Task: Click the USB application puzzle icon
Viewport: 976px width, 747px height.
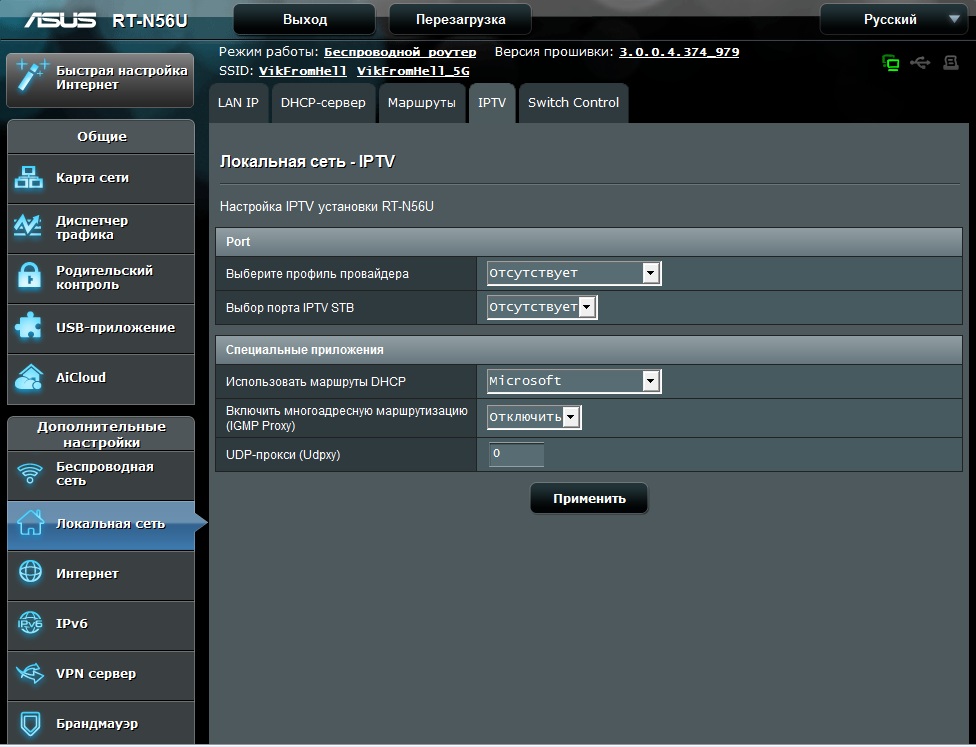Action: [29, 328]
